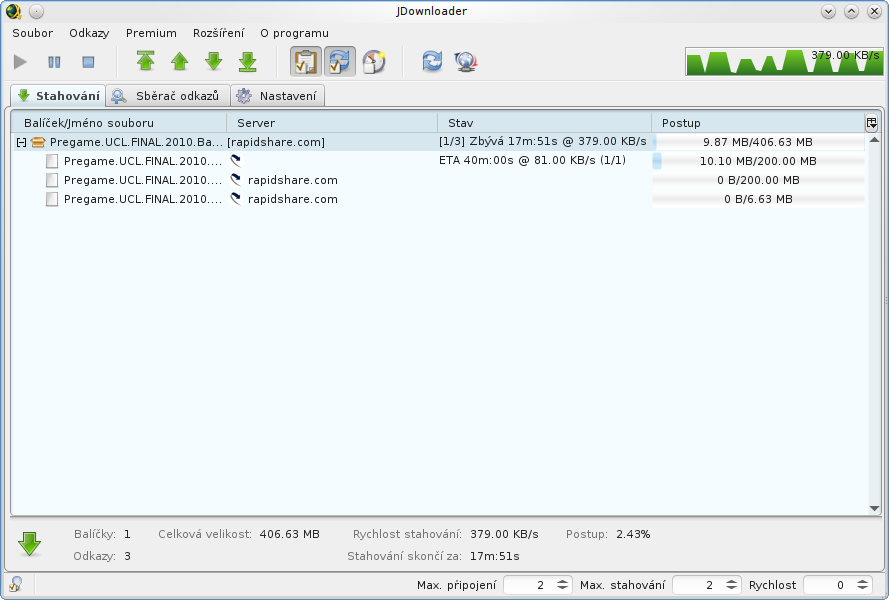Switch to the Nastavení tab
This screenshot has height=600, width=889.
(278, 96)
